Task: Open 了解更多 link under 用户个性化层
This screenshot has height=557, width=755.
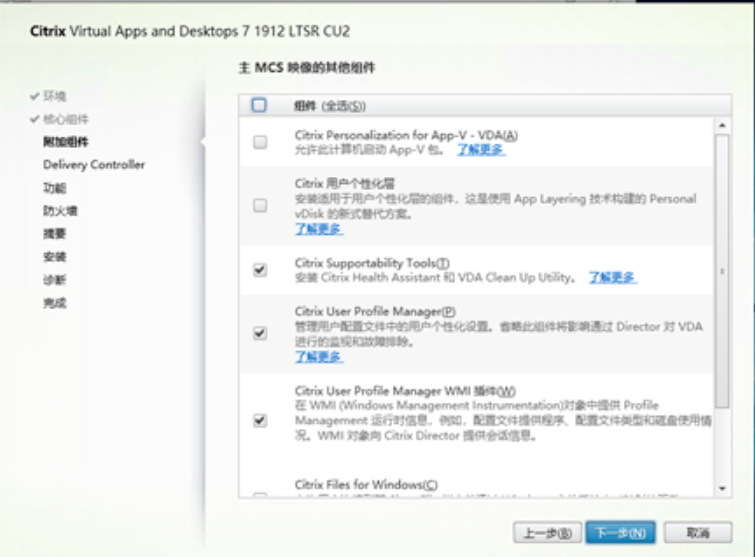Action: 319,229
